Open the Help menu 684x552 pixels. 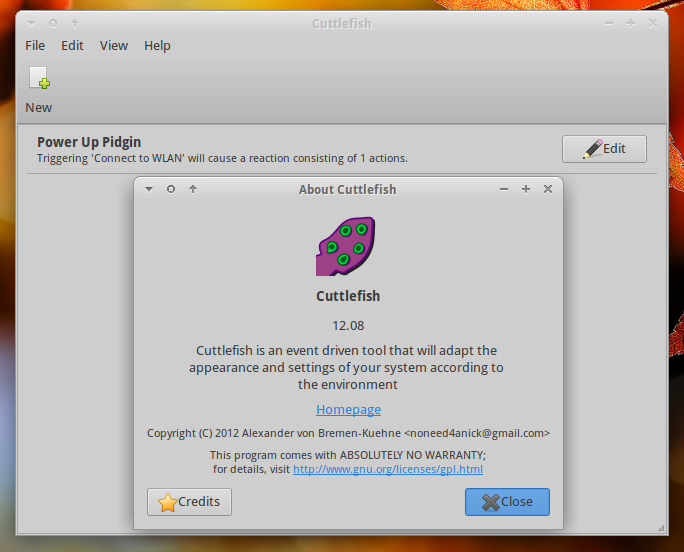pyautogui.click(x=157, y=45)
